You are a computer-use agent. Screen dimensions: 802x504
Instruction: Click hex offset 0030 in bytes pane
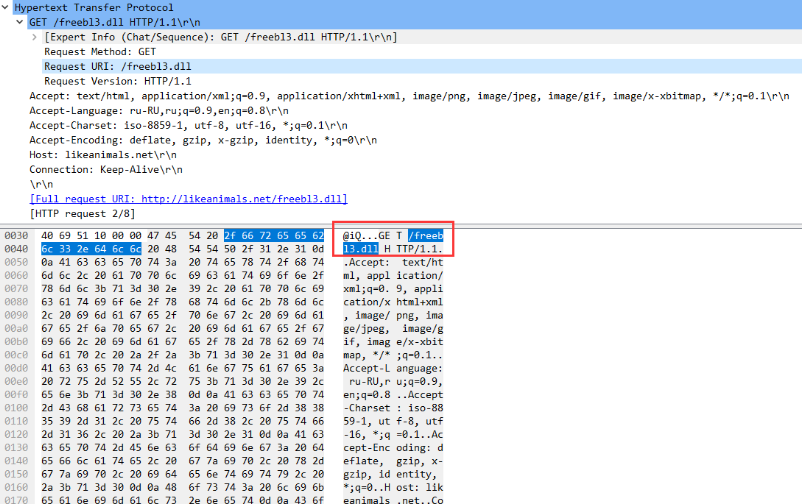pyautogui.click(x=16, y=235)
